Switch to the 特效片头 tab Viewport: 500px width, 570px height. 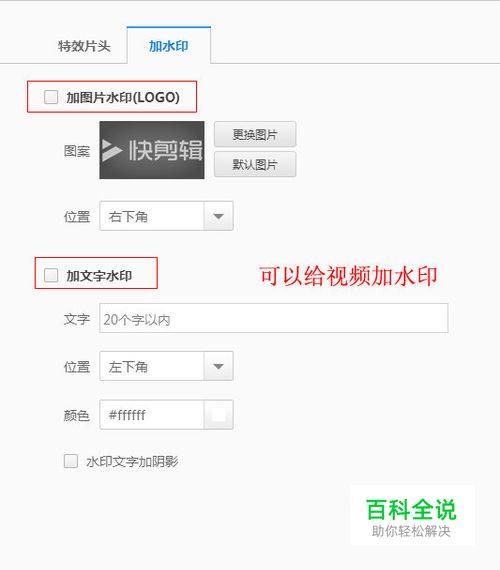(84, 46)
